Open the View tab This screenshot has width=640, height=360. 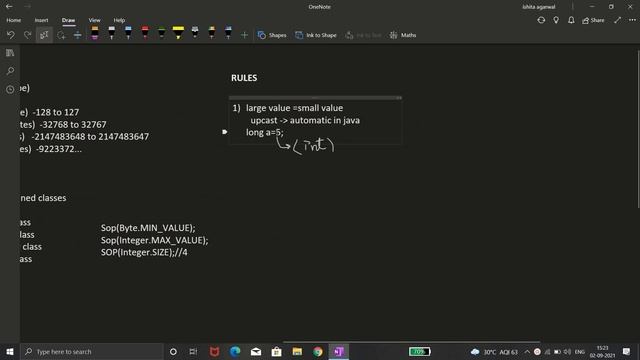[94, 20]
